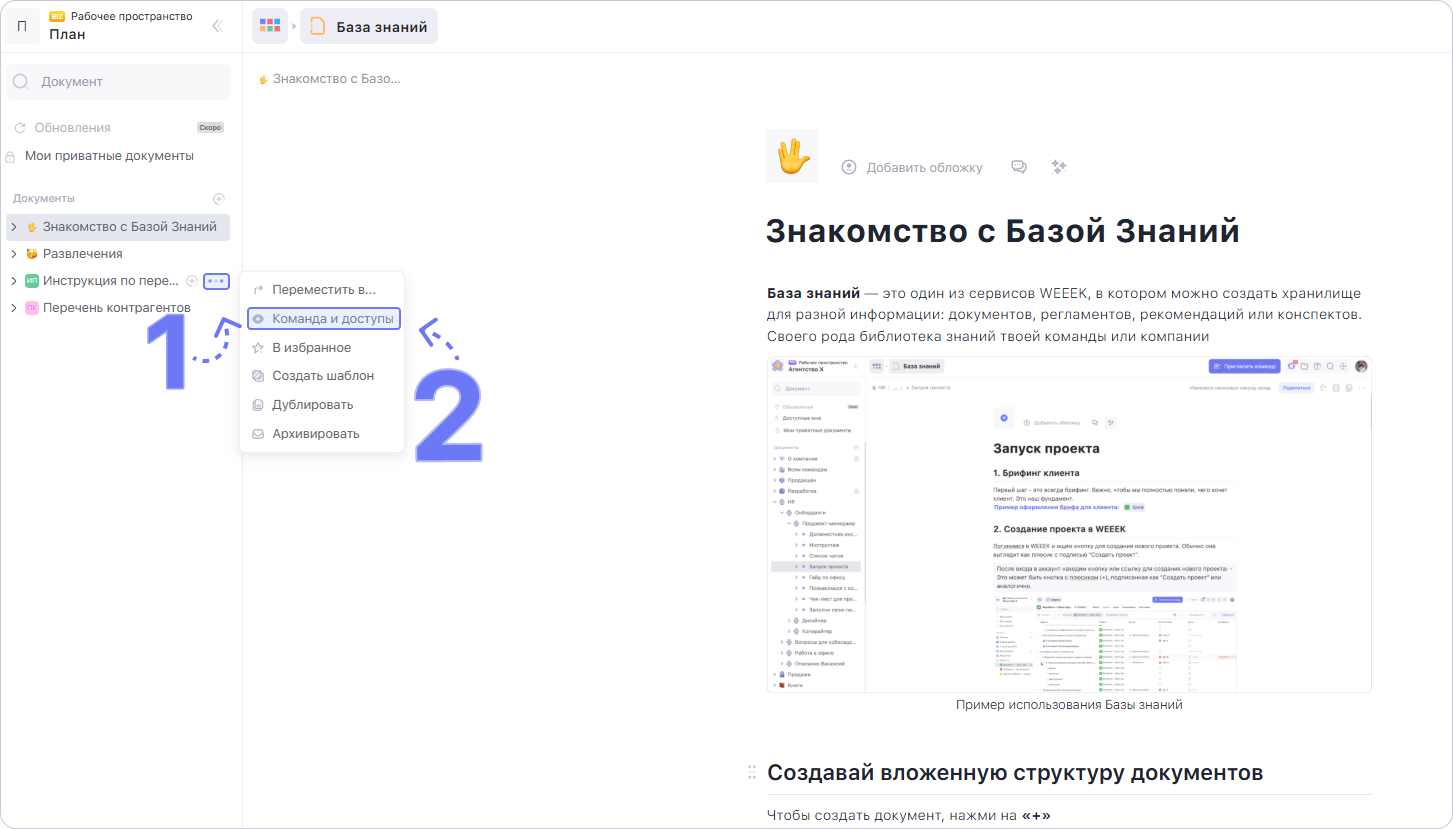Choose Архивировать from context menu
This screenshot has width=1453, height=829.
pos(322,434)
